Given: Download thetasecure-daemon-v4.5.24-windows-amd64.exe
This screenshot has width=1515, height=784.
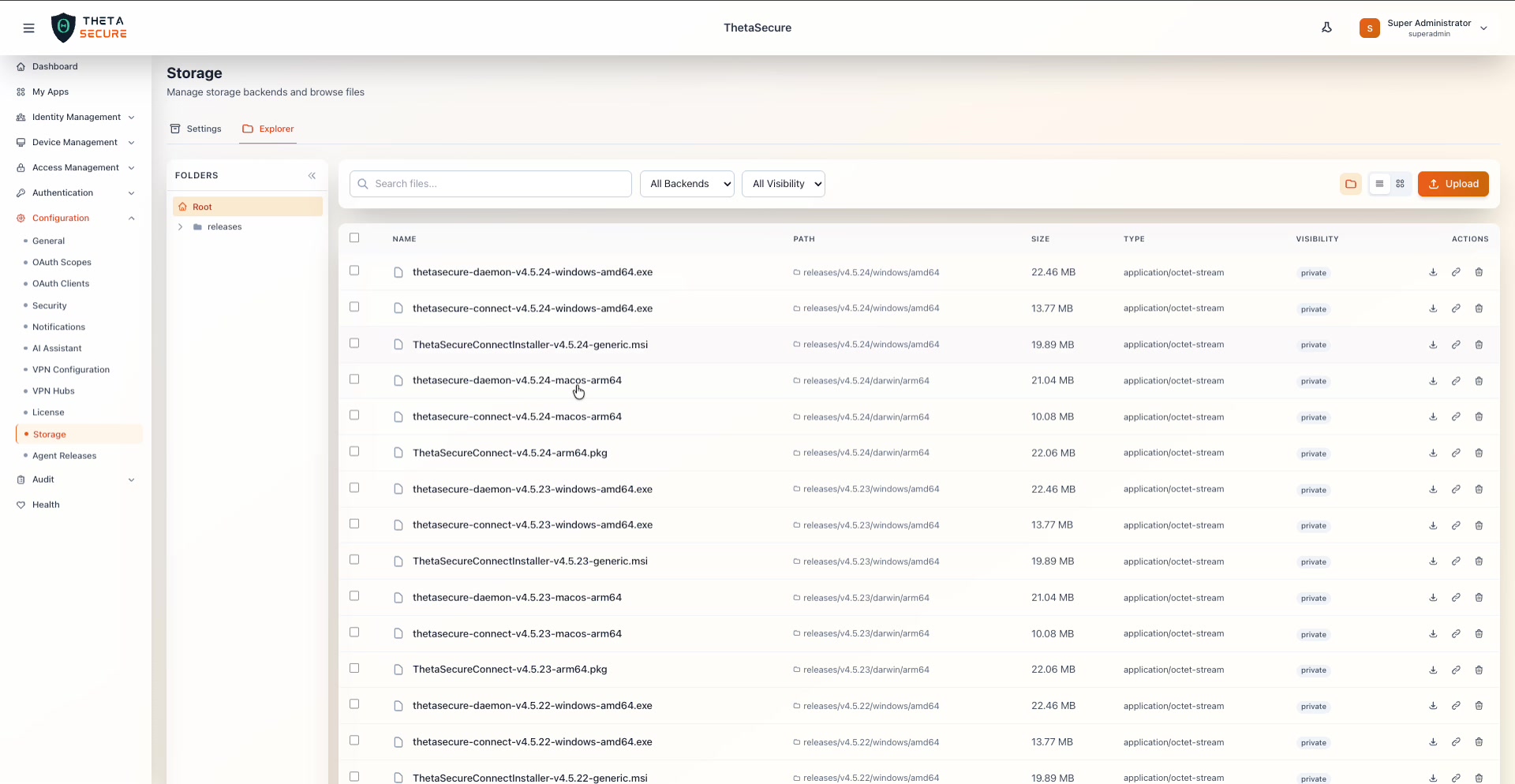Looking at the screenshot, I should coord(1433,272).
